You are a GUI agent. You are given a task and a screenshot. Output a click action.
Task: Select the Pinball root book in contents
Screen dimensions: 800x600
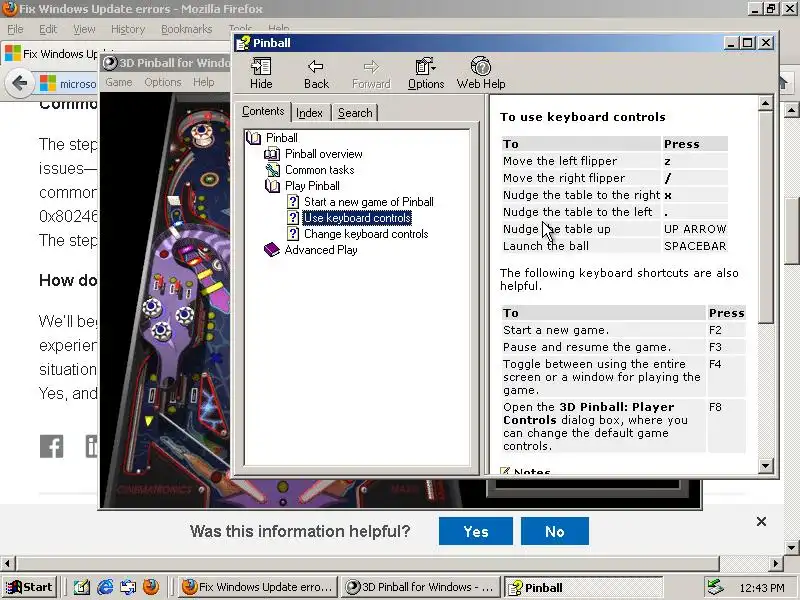coord(282,138)
